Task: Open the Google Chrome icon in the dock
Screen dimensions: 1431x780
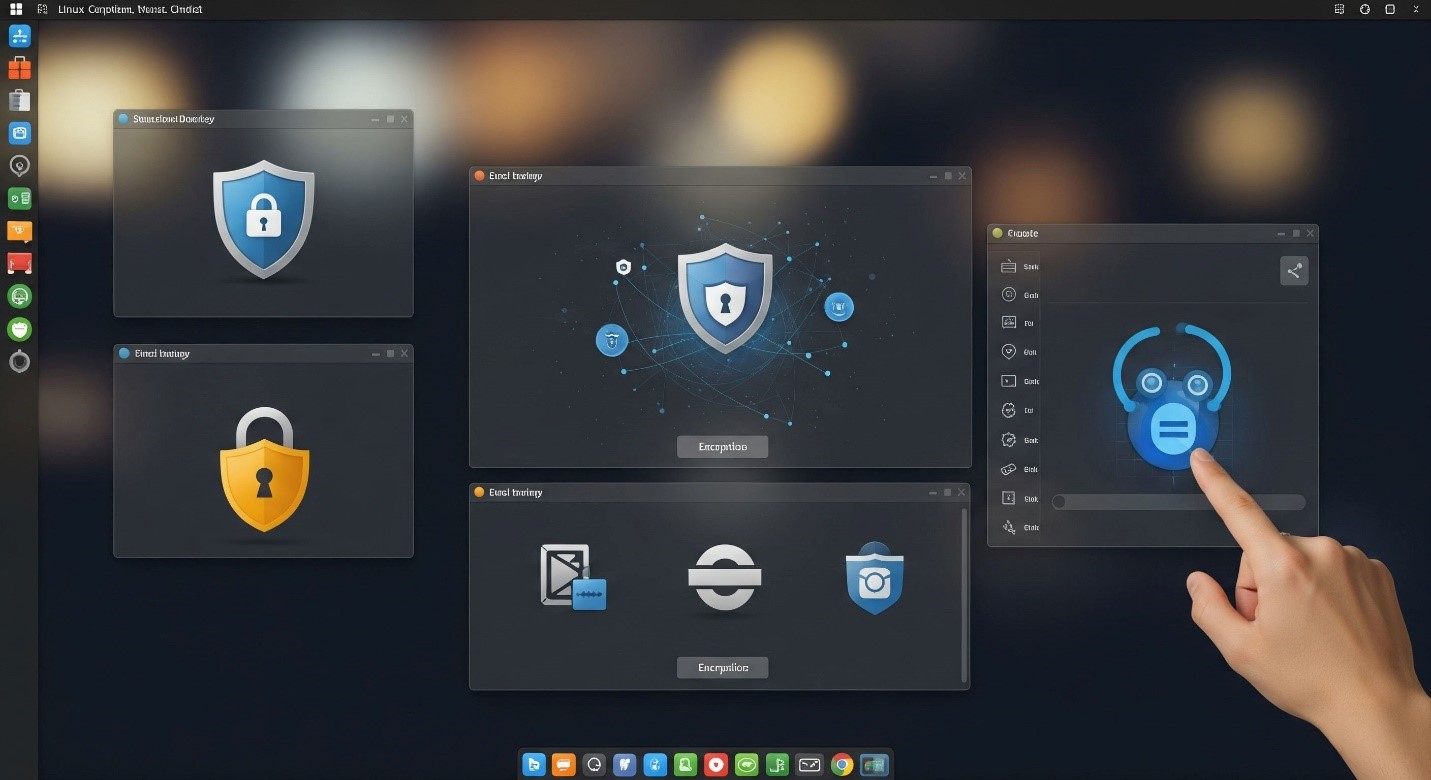Action: 842,765
